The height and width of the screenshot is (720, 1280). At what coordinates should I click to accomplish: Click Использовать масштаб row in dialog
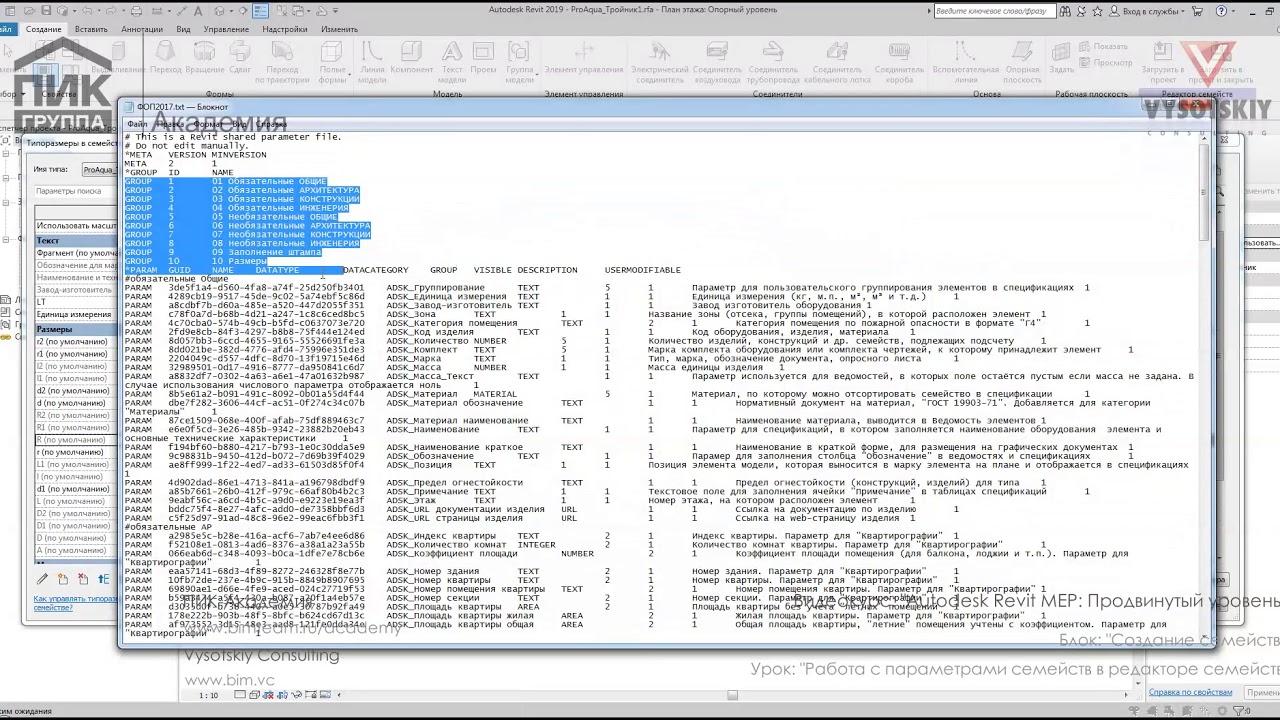tap(75, 226)
